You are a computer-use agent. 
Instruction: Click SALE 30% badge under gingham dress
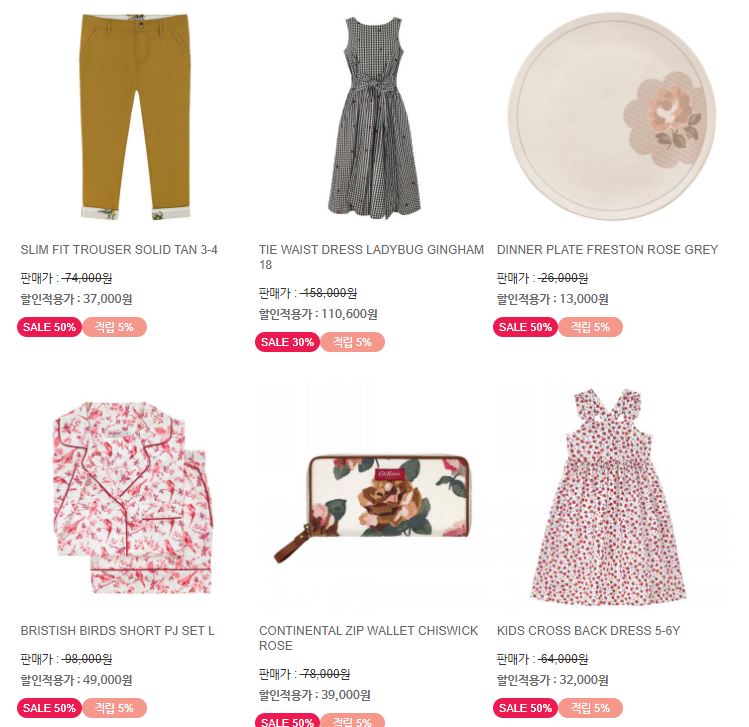tap(288, 342)
